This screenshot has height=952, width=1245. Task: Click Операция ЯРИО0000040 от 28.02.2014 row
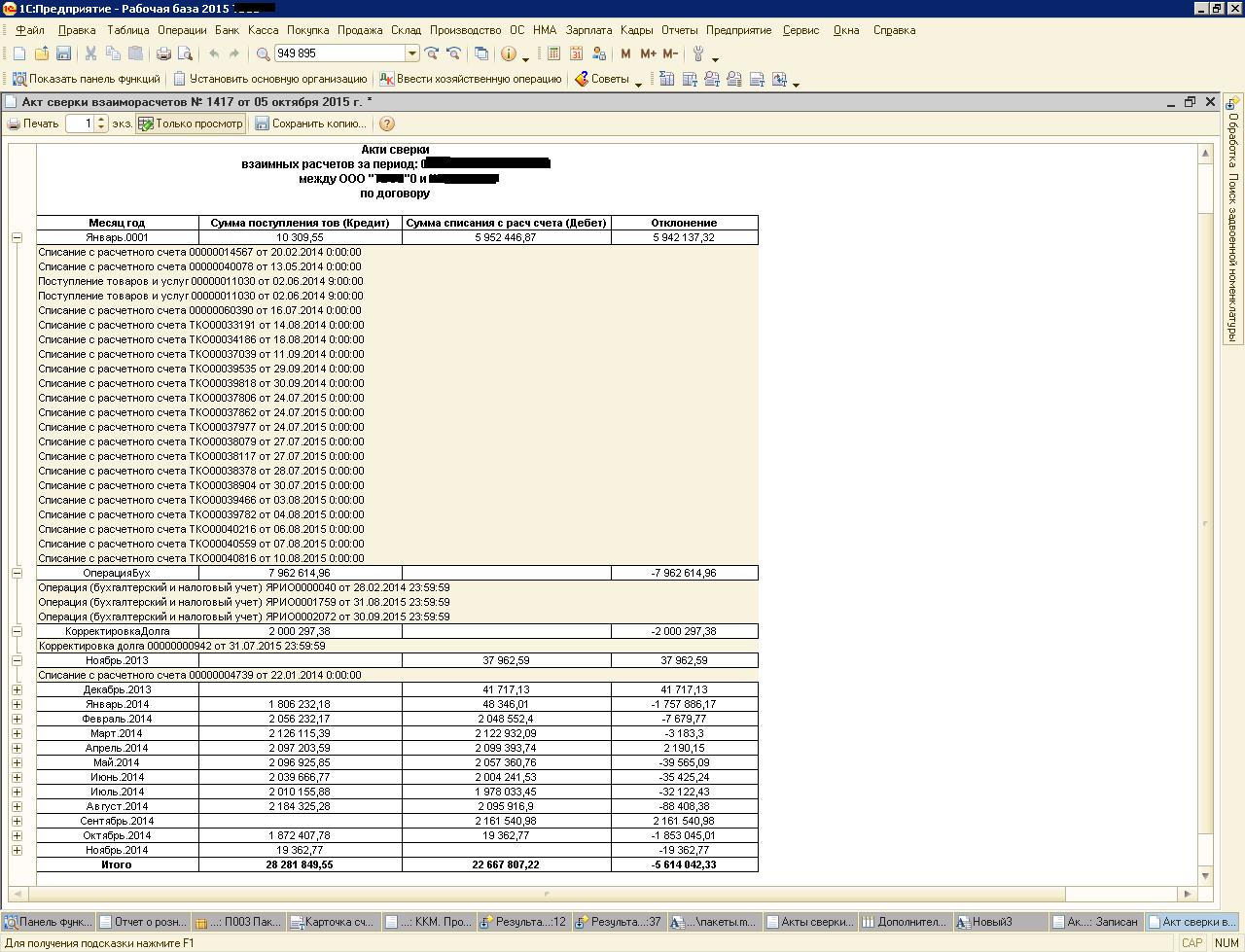[x=397, y=587]
